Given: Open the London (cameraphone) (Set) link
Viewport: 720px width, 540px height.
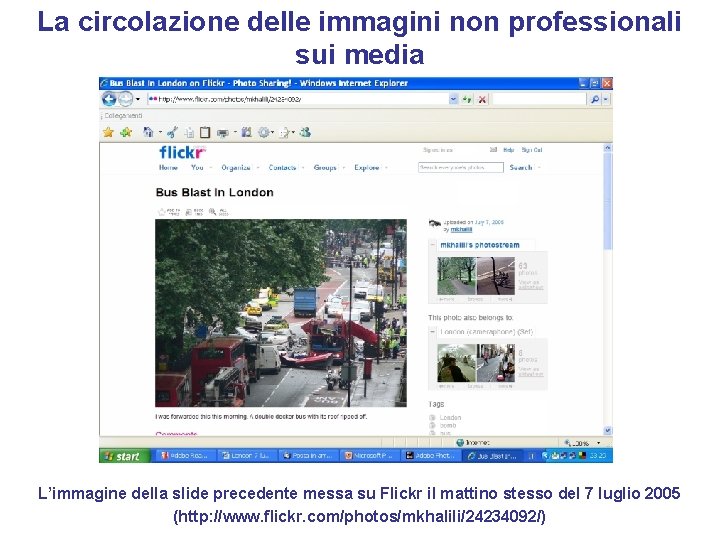Looking at the screenshot, I should (486, 332).
